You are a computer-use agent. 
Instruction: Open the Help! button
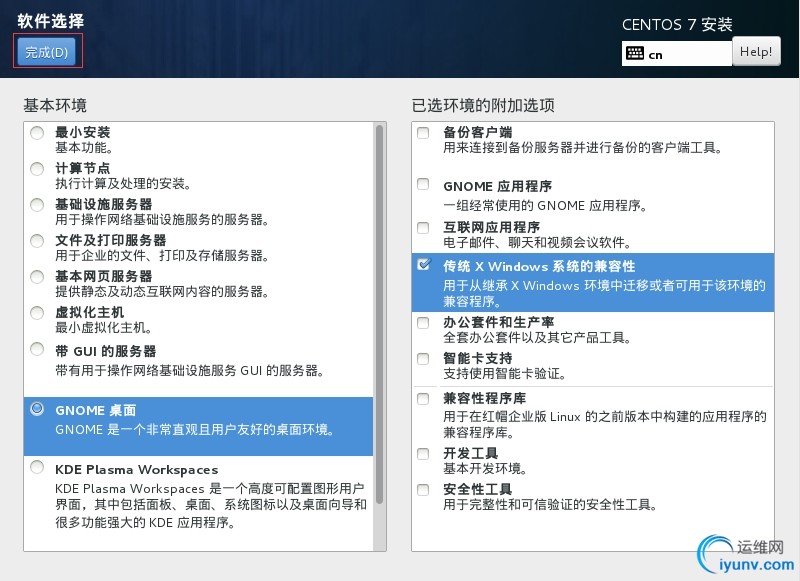click(x=756, y=52)
